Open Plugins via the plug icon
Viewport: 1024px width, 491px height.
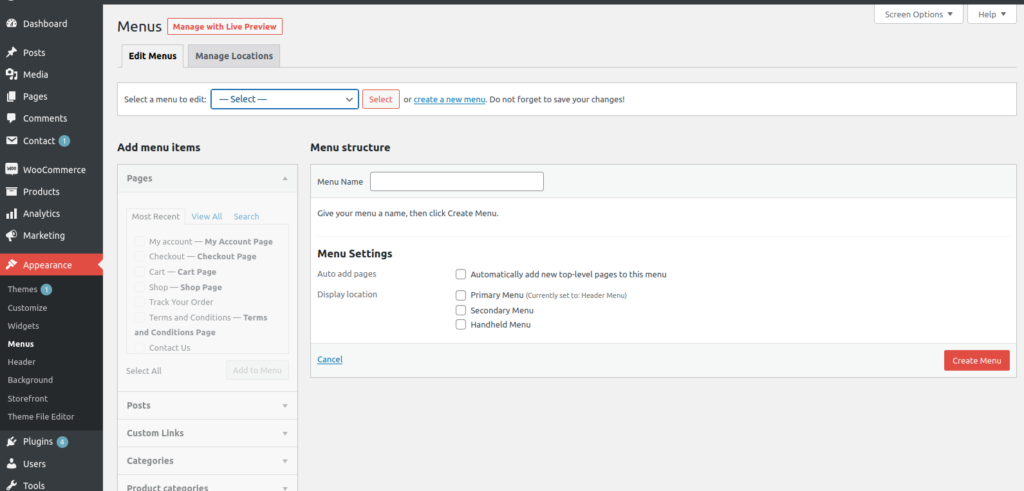coord(12,441)
